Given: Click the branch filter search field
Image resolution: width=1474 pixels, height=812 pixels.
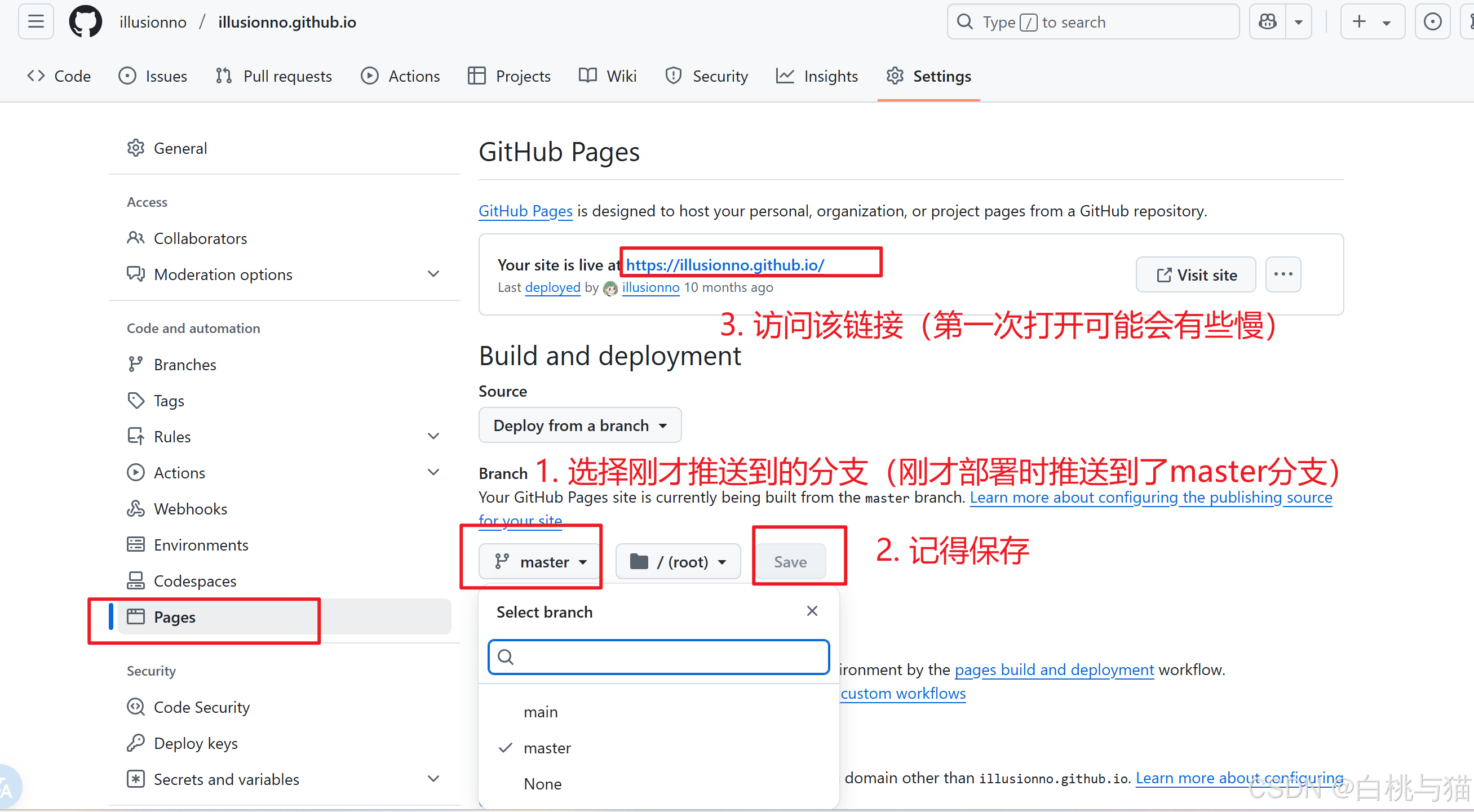Looking at the screenshot, I should pos(658,657).
